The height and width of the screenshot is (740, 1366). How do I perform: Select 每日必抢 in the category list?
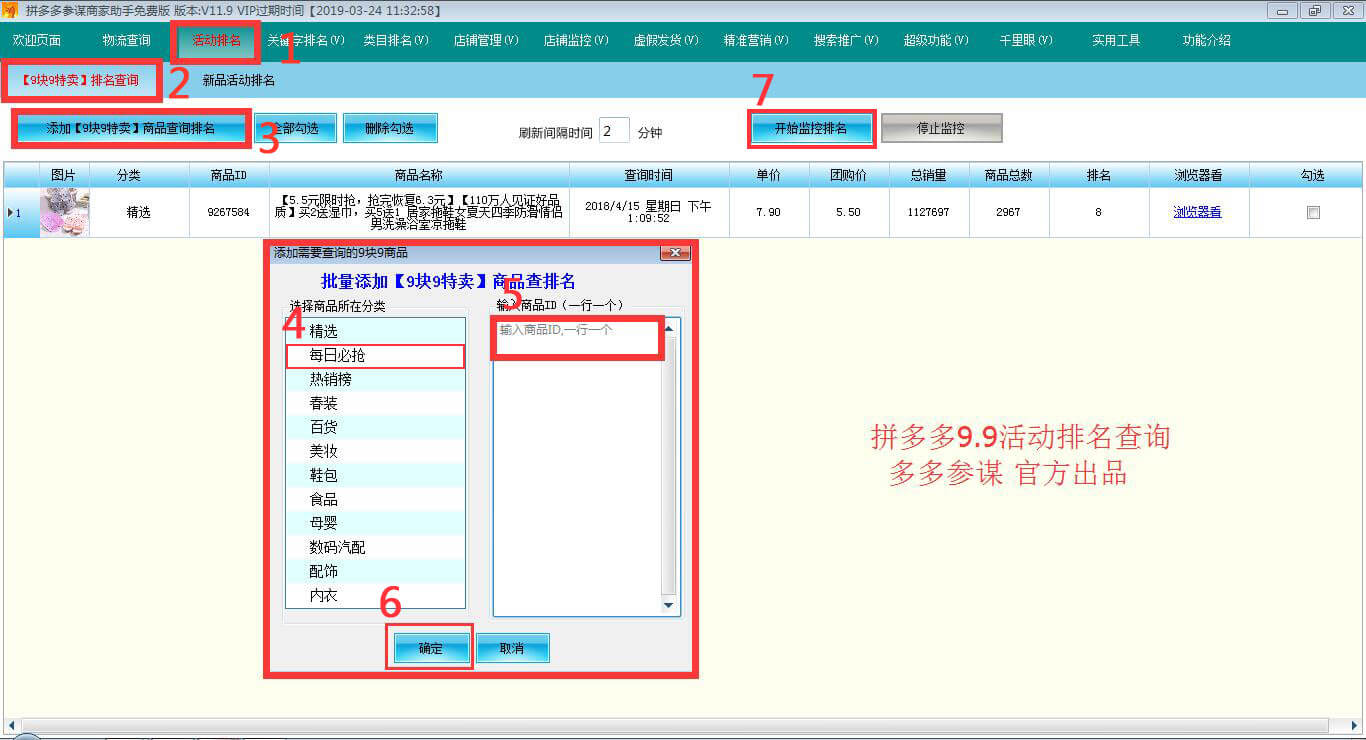[x=376, y=355]
